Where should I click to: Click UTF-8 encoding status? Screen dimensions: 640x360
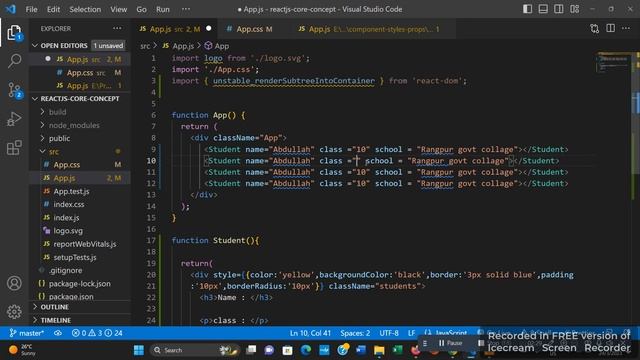coord(389,333)
